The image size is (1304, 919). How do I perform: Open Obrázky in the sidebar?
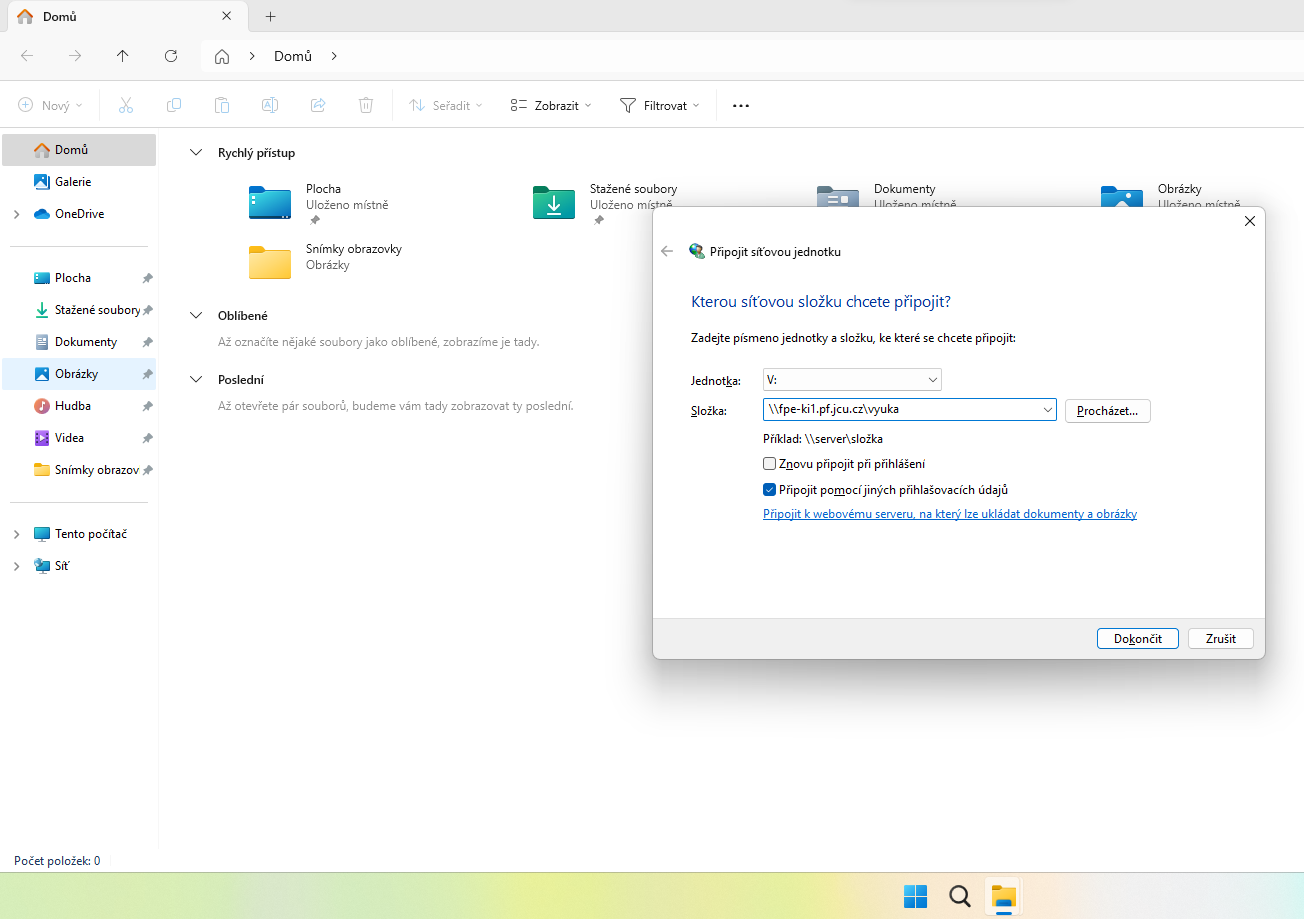coord(79,374)
